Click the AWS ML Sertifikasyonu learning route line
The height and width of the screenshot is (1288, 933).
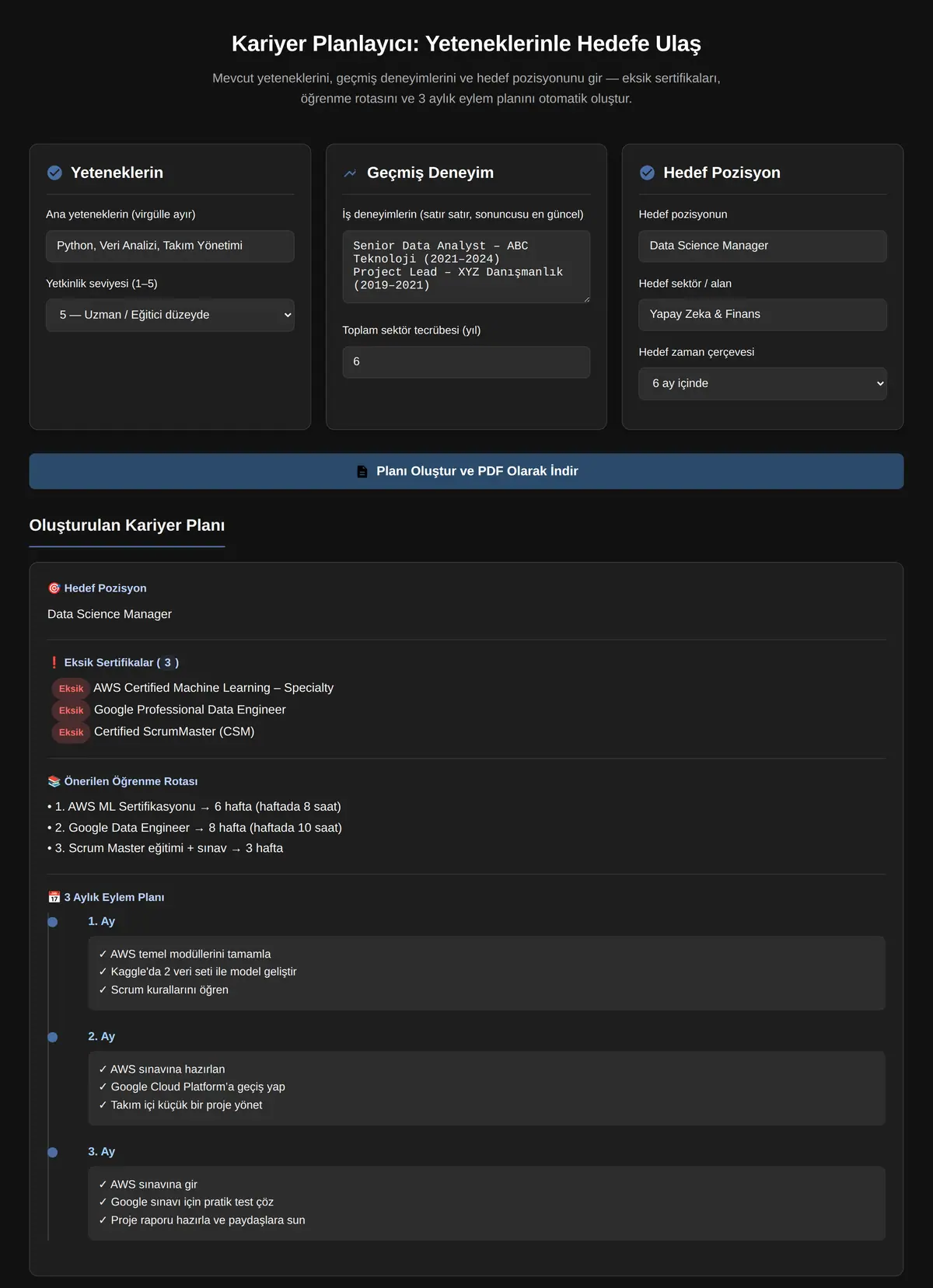click(x=194, y=807)
